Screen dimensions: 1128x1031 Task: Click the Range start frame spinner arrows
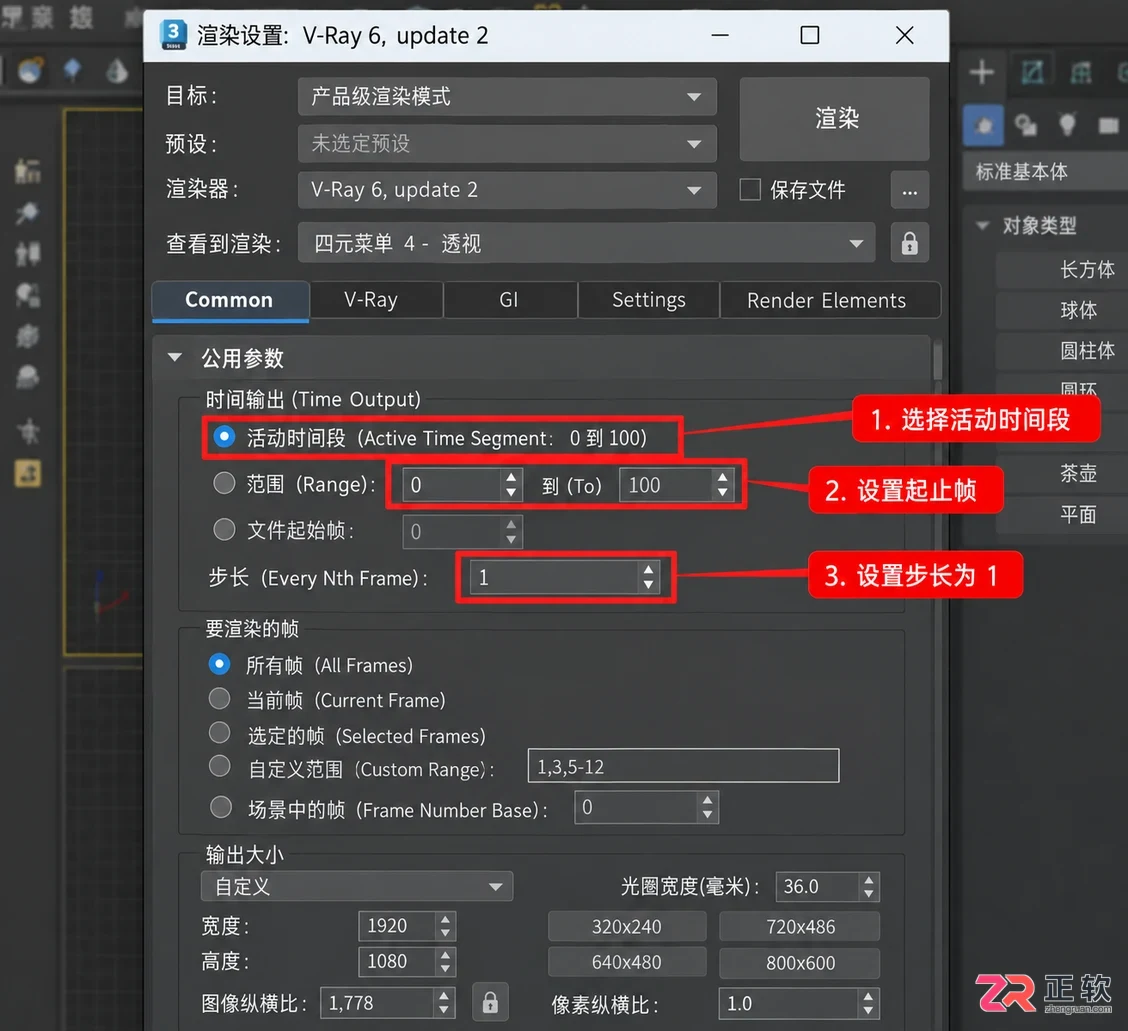pos(511,485)
